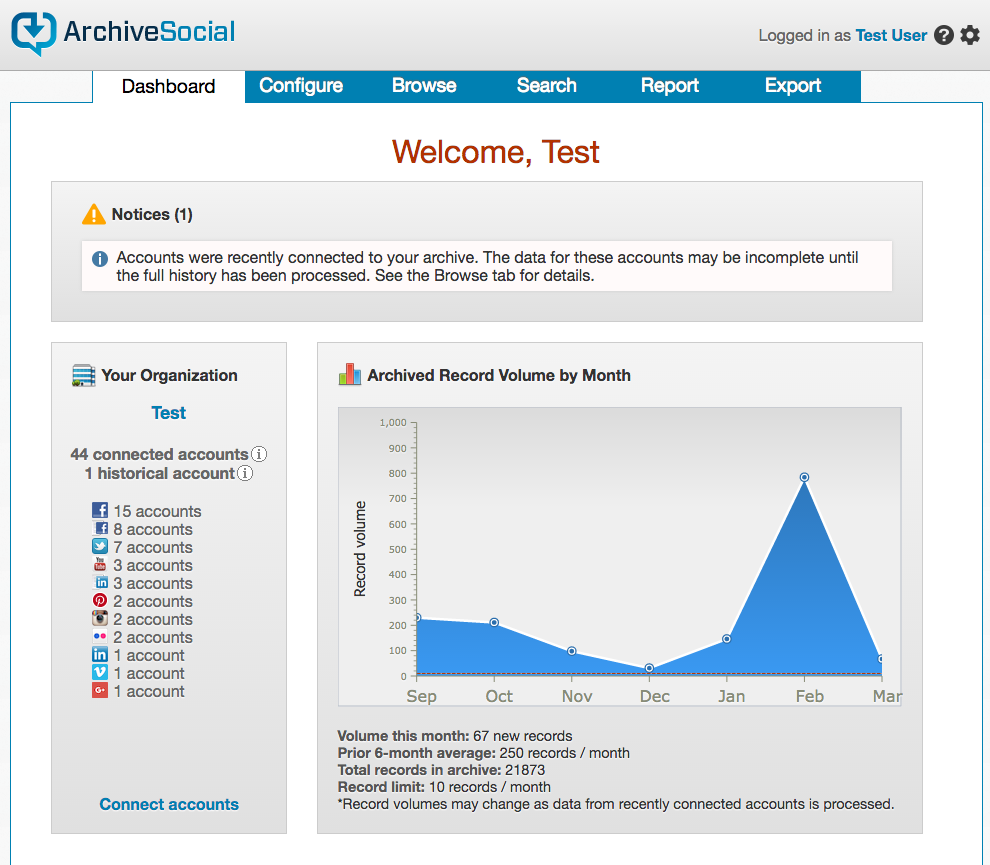Click the '1 historical account' text
The image size is (990, 865).
(160, 474)
